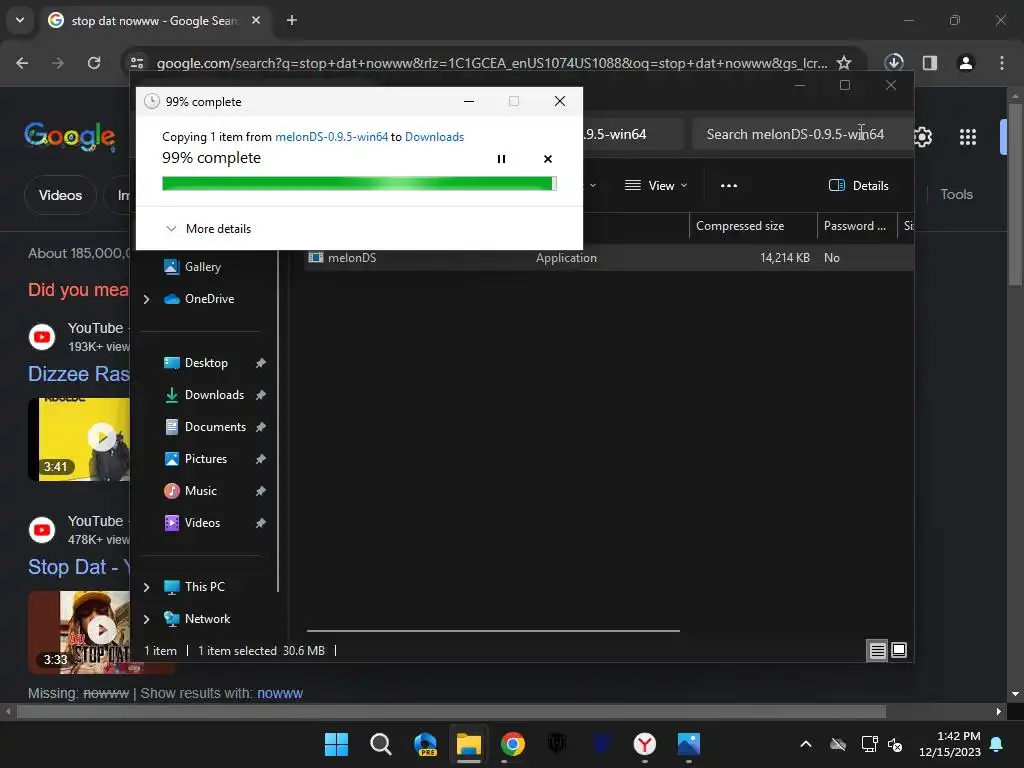Click the green copy progress bar
Viewport: 1024px width, 768px height.
click(359, 184)
